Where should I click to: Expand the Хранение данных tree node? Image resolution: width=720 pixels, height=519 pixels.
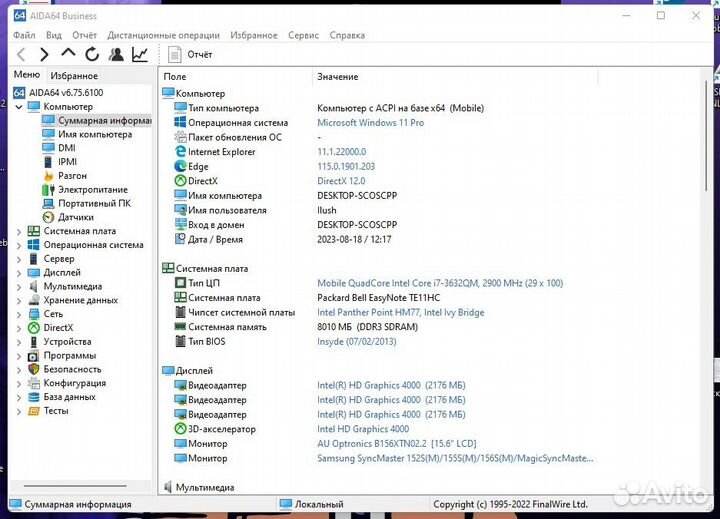[x=19, y=301]
